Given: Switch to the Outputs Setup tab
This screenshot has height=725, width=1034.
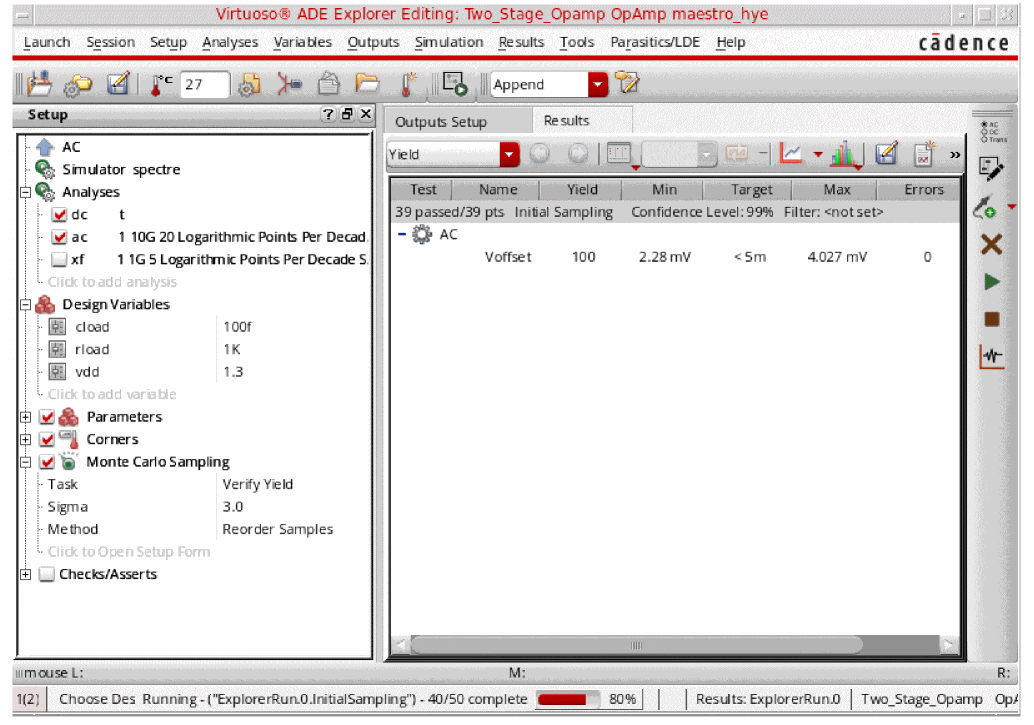Looking at the screenshot, I should tap(441, 122).
